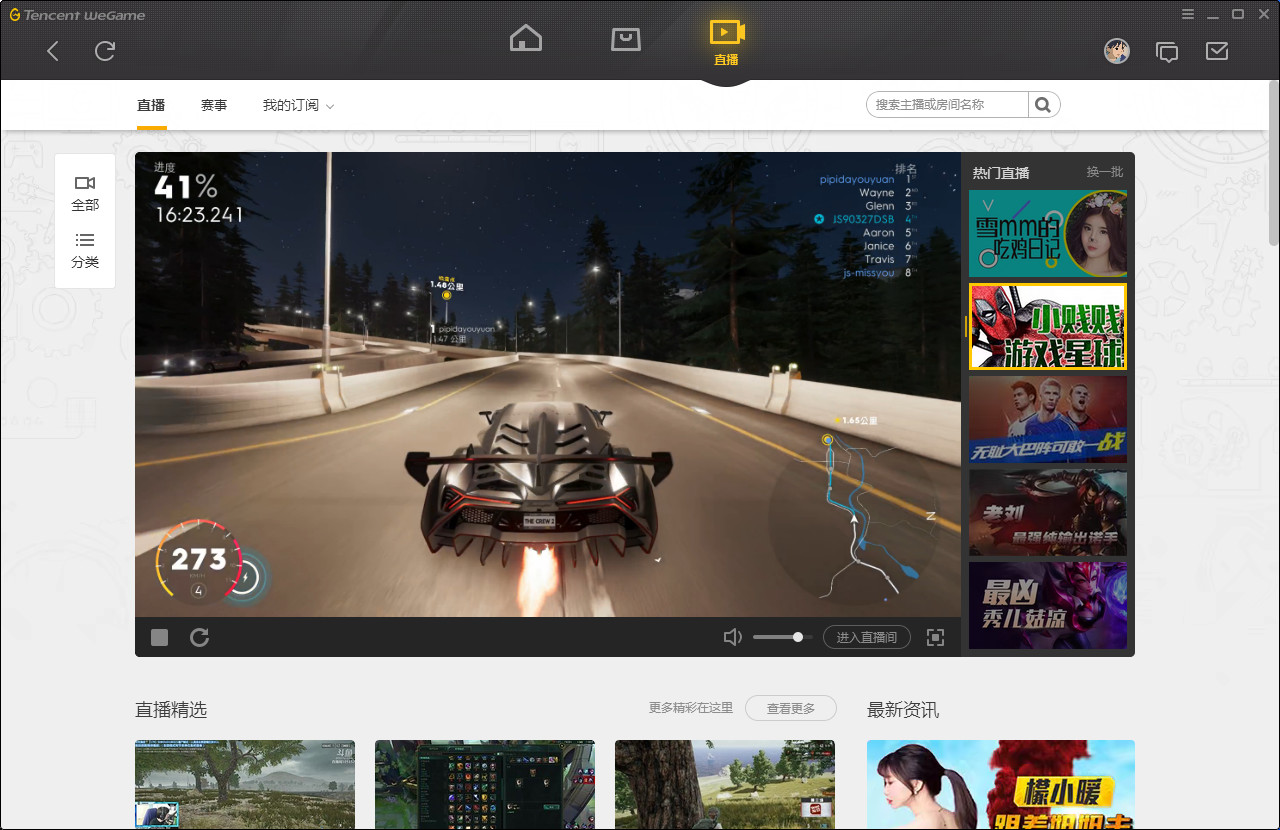Open the WeGame main menu hamburger icon
This screenshot has width=1280, height=830.
click(1188, 14)
